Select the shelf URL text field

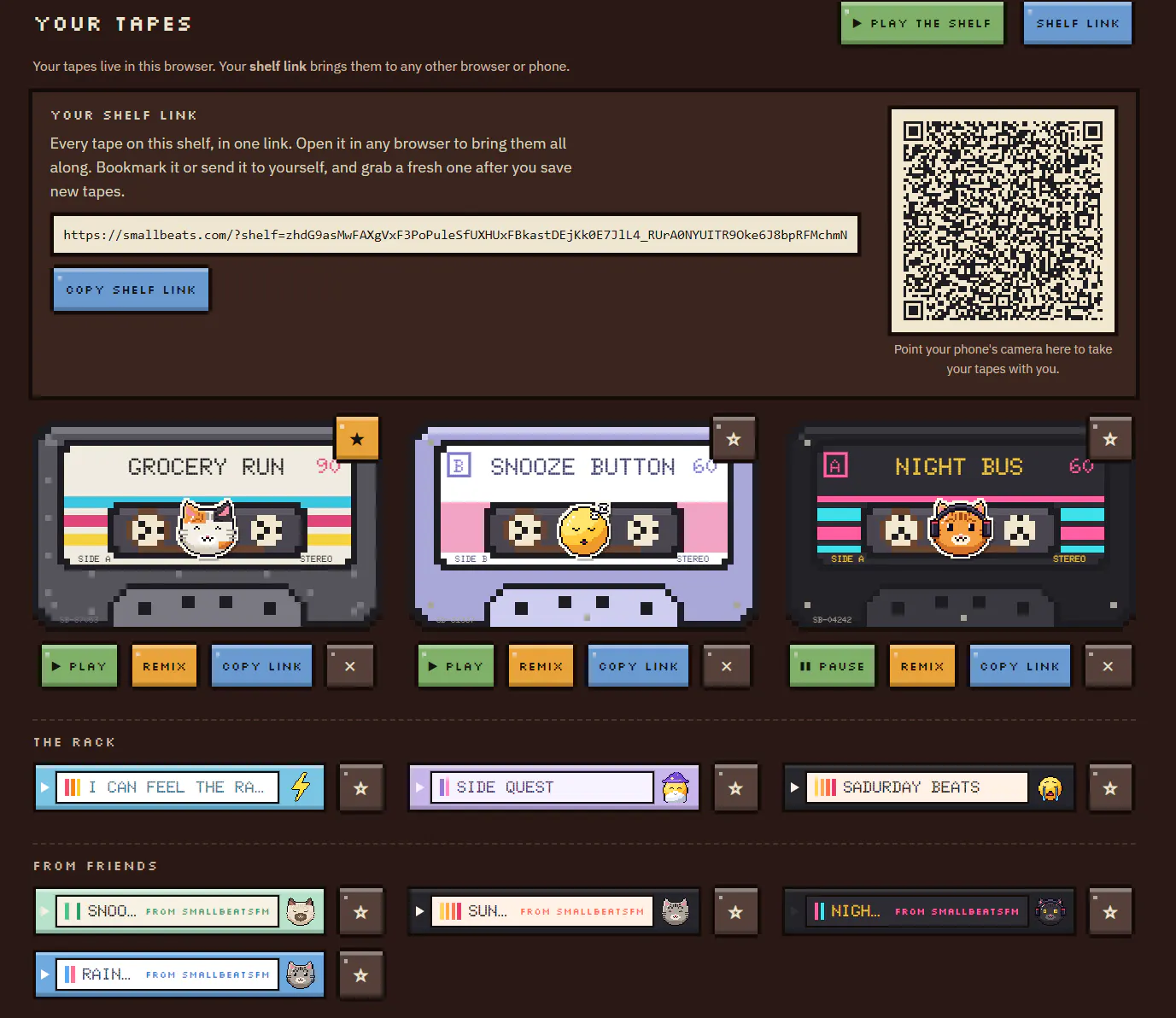(x=455, y=235)
